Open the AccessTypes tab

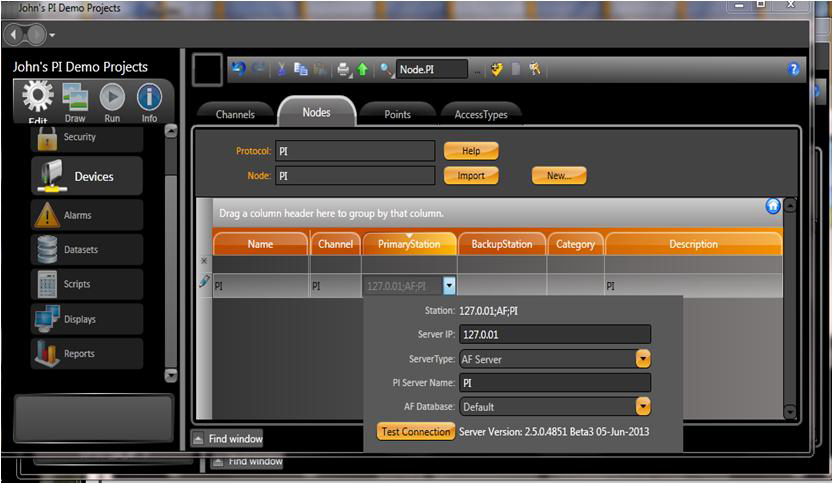pos(481,114)
